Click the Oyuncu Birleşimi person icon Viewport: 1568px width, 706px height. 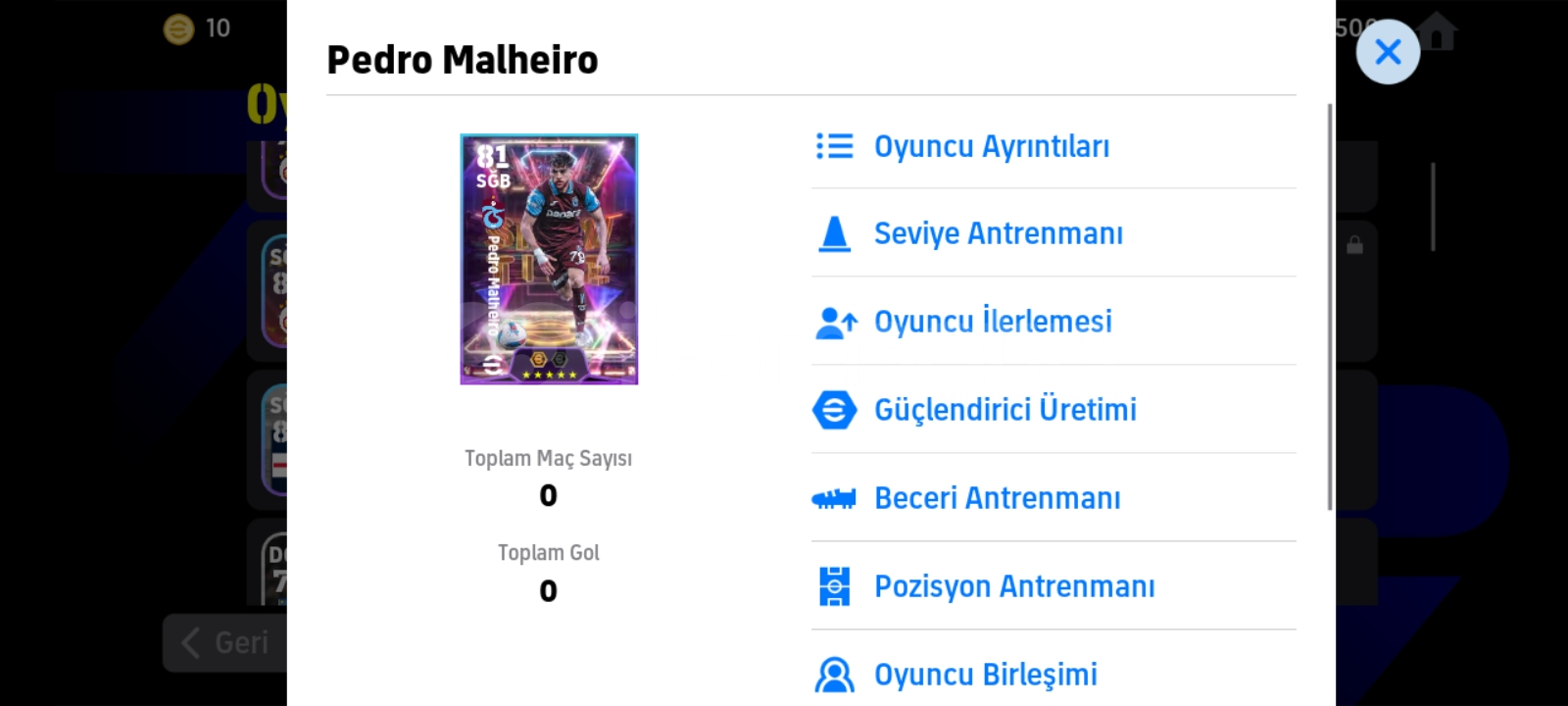pos(834,675)
